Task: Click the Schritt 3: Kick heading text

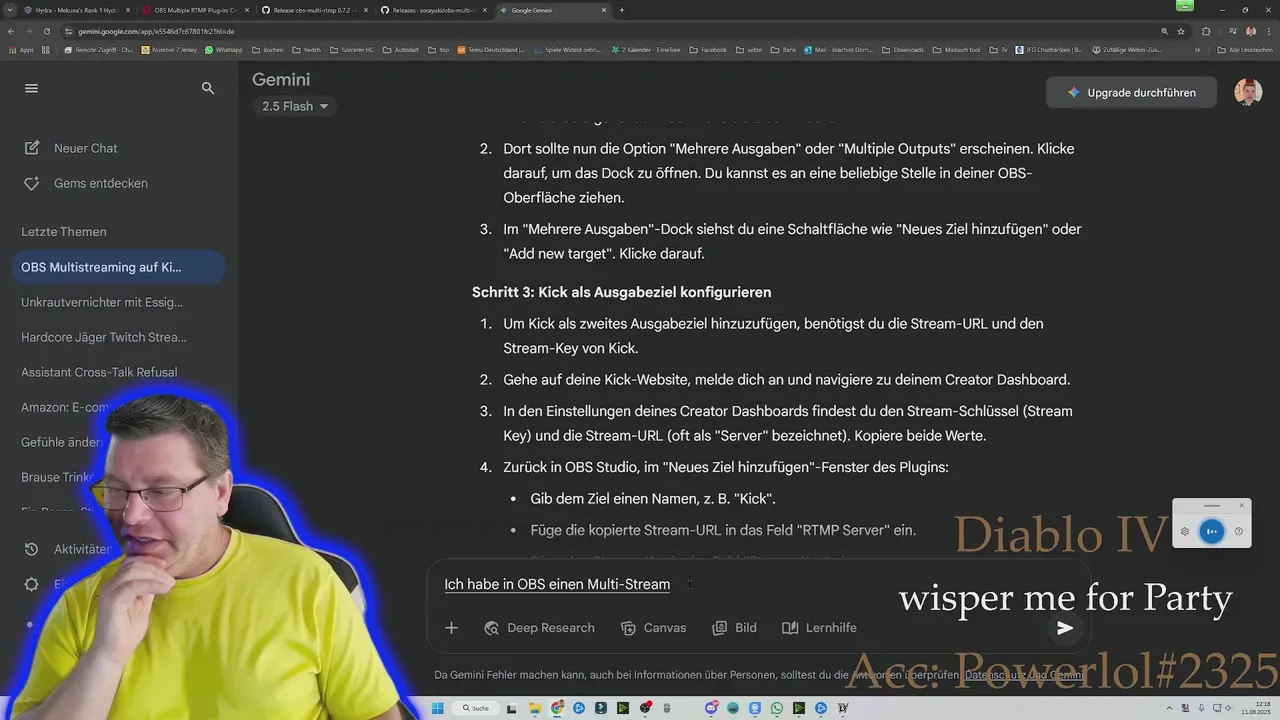Action: [x=621, y=292]
